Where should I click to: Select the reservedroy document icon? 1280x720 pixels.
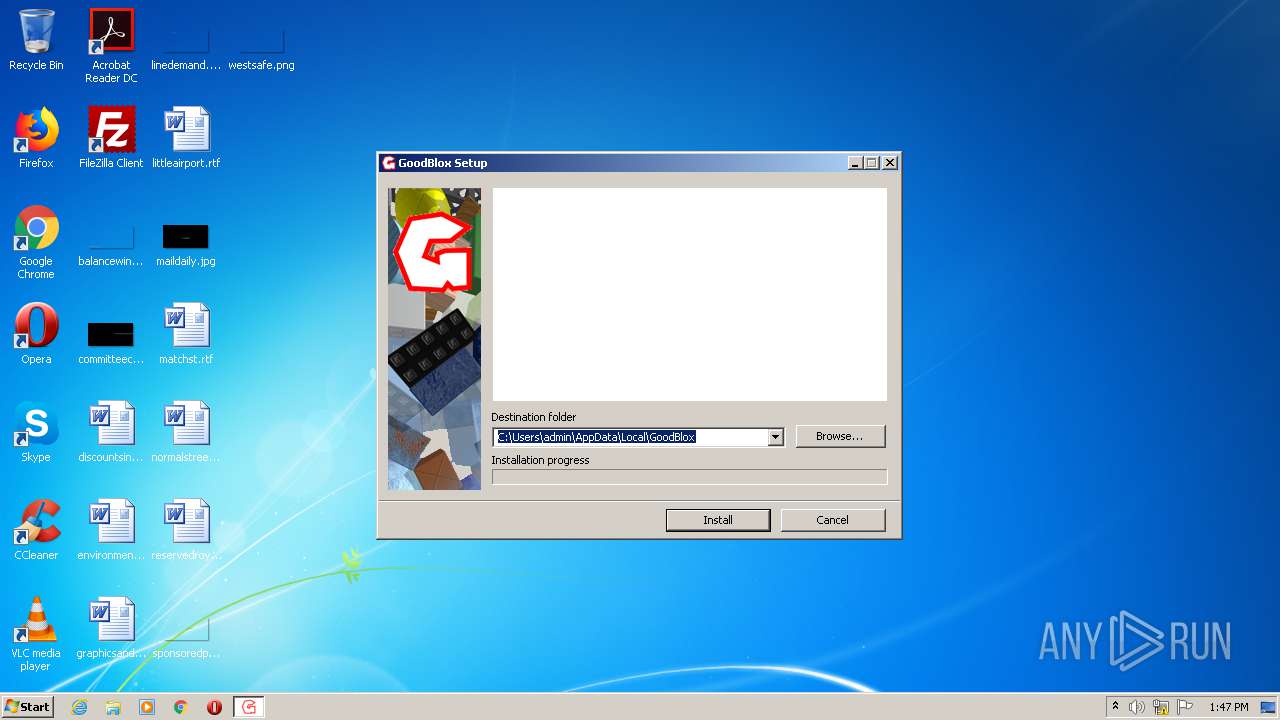point(186,530)
